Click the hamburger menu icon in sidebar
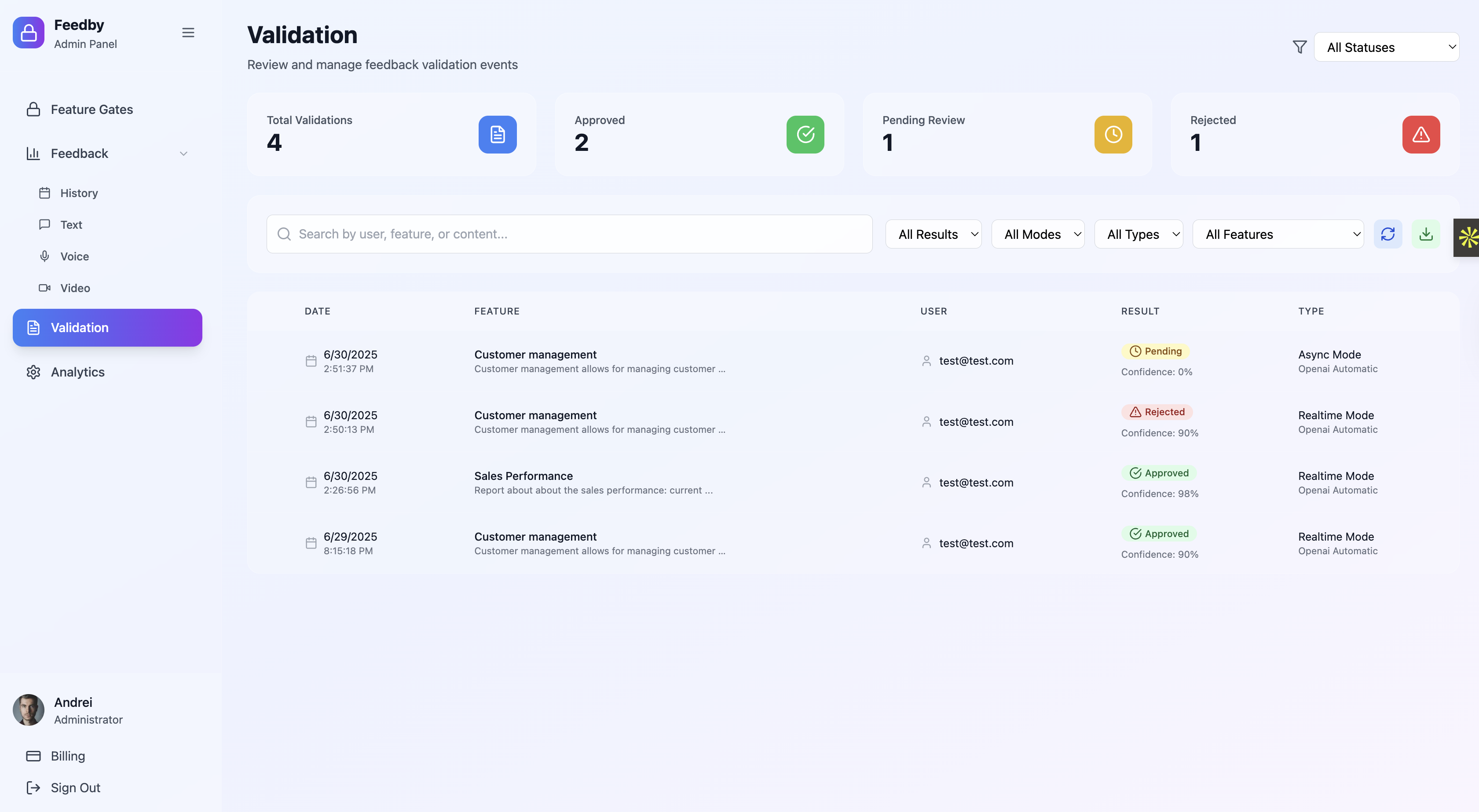Viewport: 1479px width, 812px height. click(188, 33)
